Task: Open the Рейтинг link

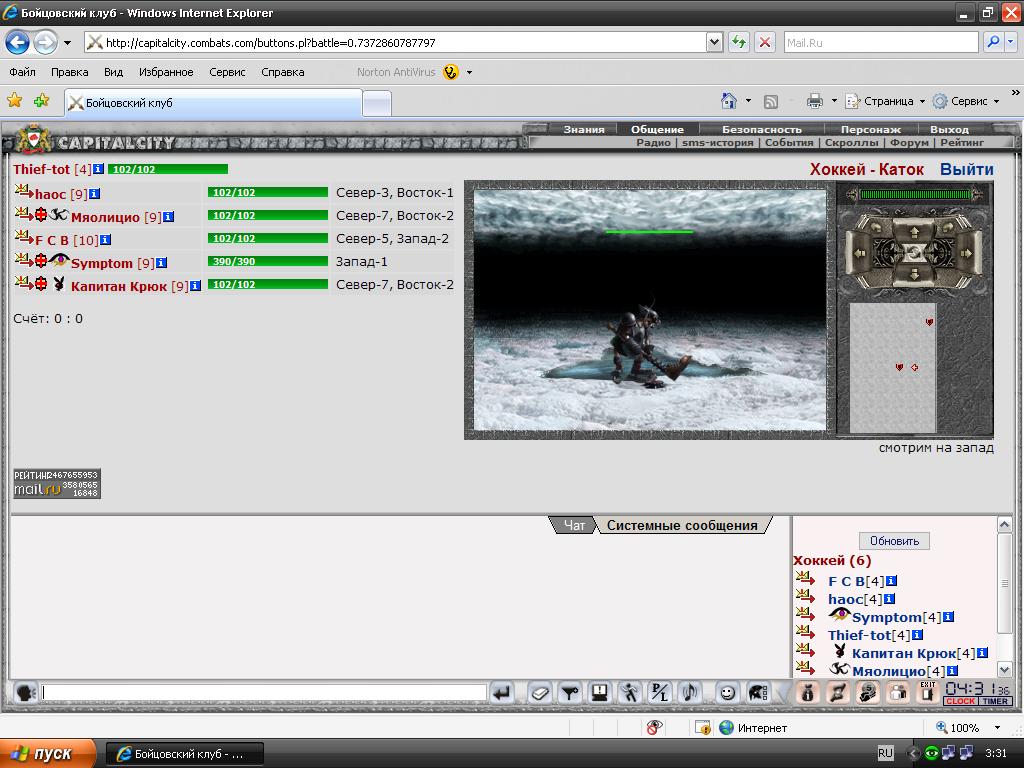Action: (x=962, y=142)
